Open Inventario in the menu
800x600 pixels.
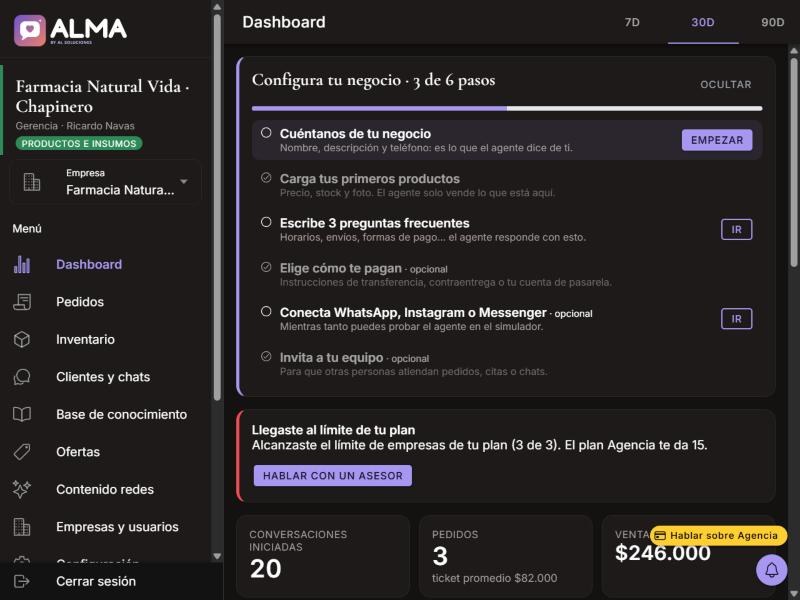pyautogui.click(x=106, y=339)
